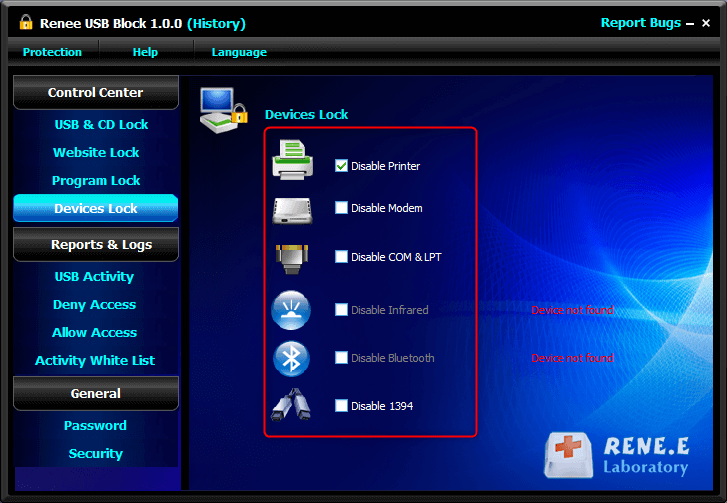Click the 1394 FireWire cable icon

click(291, 405)
